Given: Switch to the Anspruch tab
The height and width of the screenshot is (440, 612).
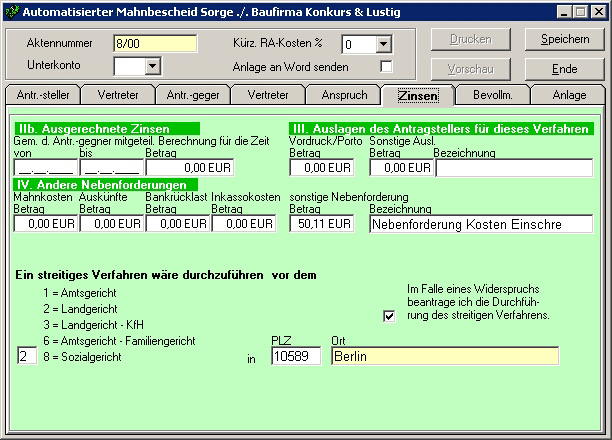Looking at the screenshot, I should tap(344, 95).
